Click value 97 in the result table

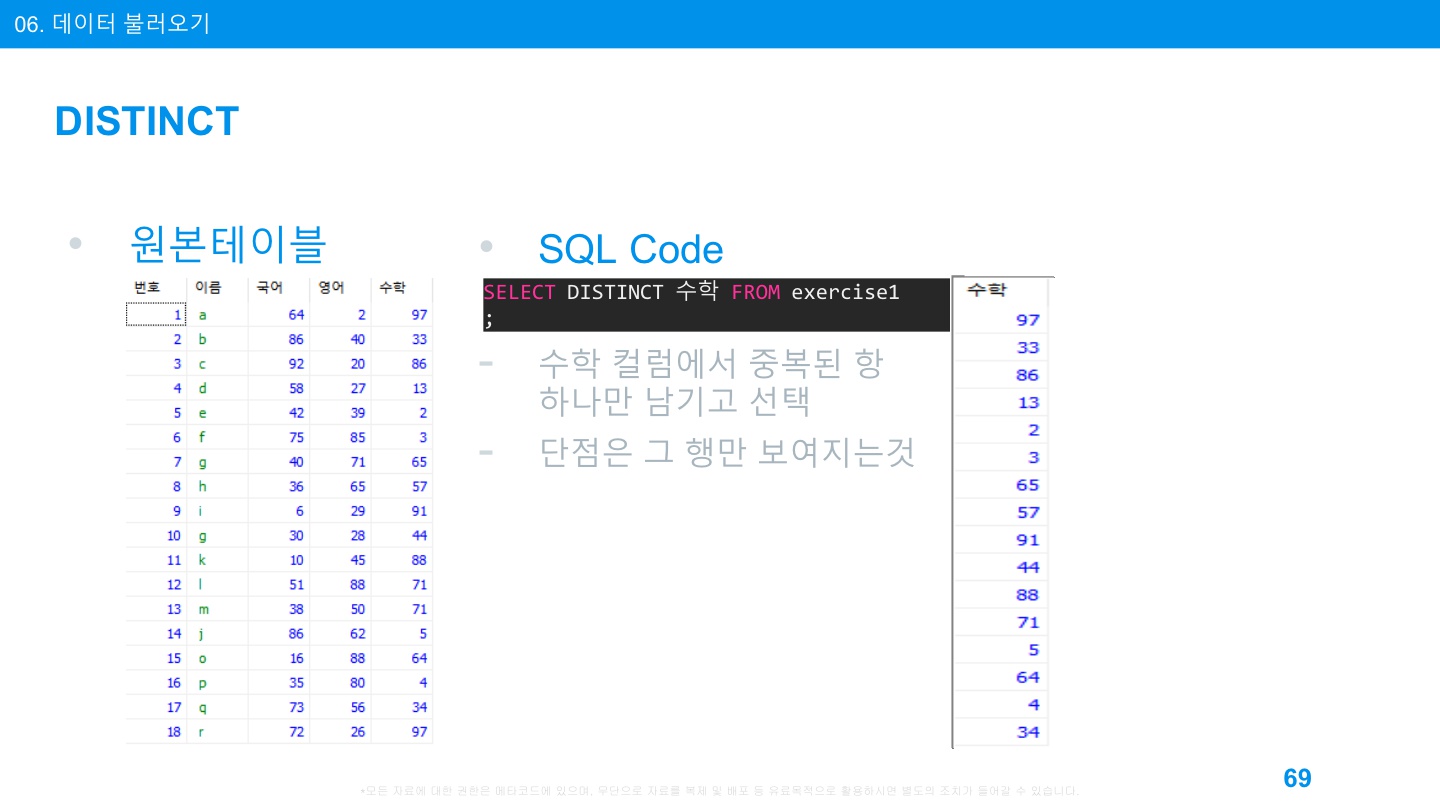tap(1028, 320)
